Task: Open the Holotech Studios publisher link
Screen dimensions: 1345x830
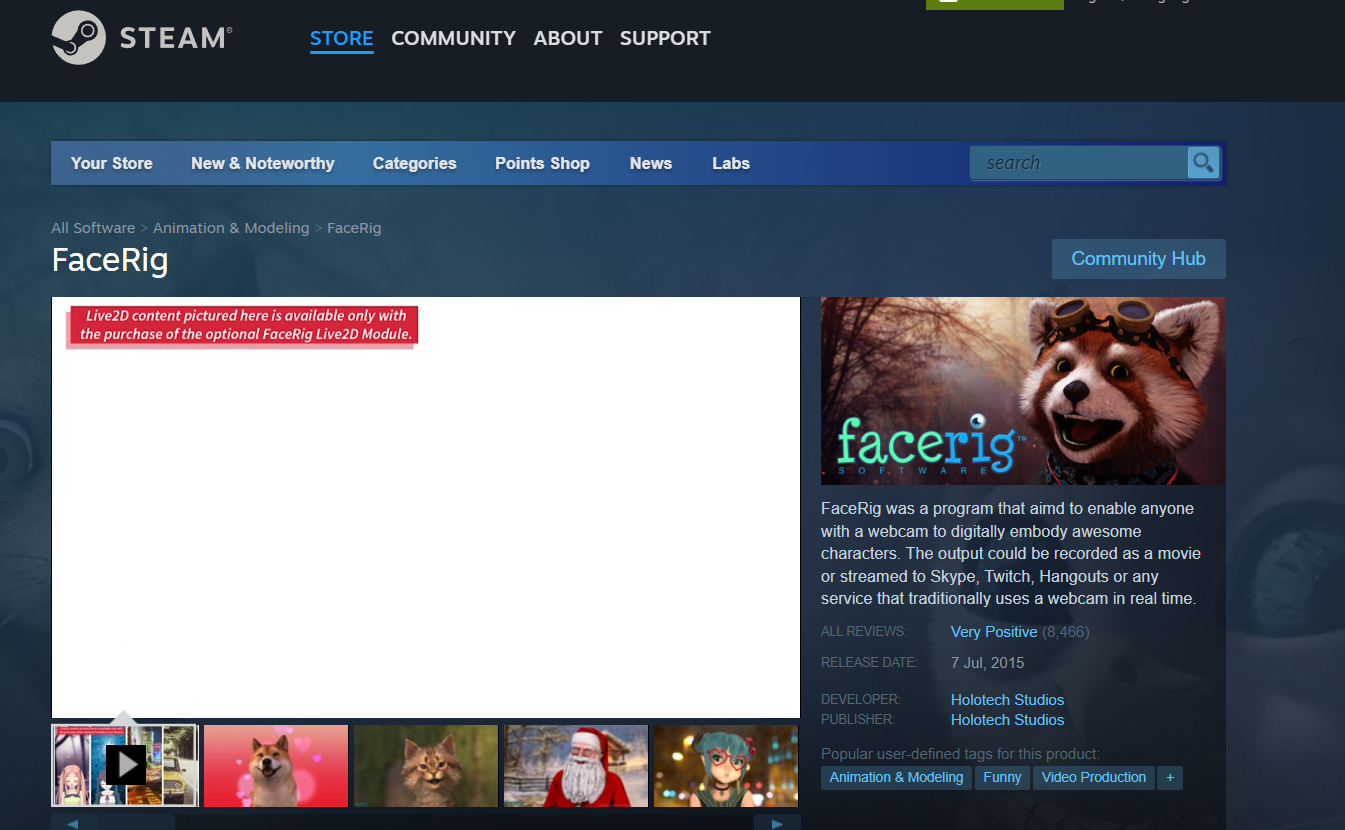Action: click(1007, 720)
